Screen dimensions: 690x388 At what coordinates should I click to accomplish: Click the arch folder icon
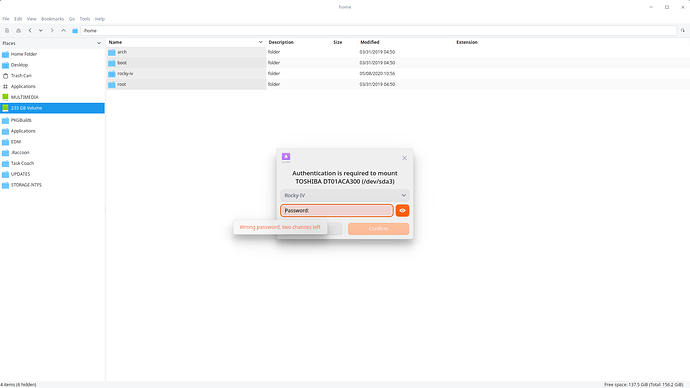coord(112,52)
